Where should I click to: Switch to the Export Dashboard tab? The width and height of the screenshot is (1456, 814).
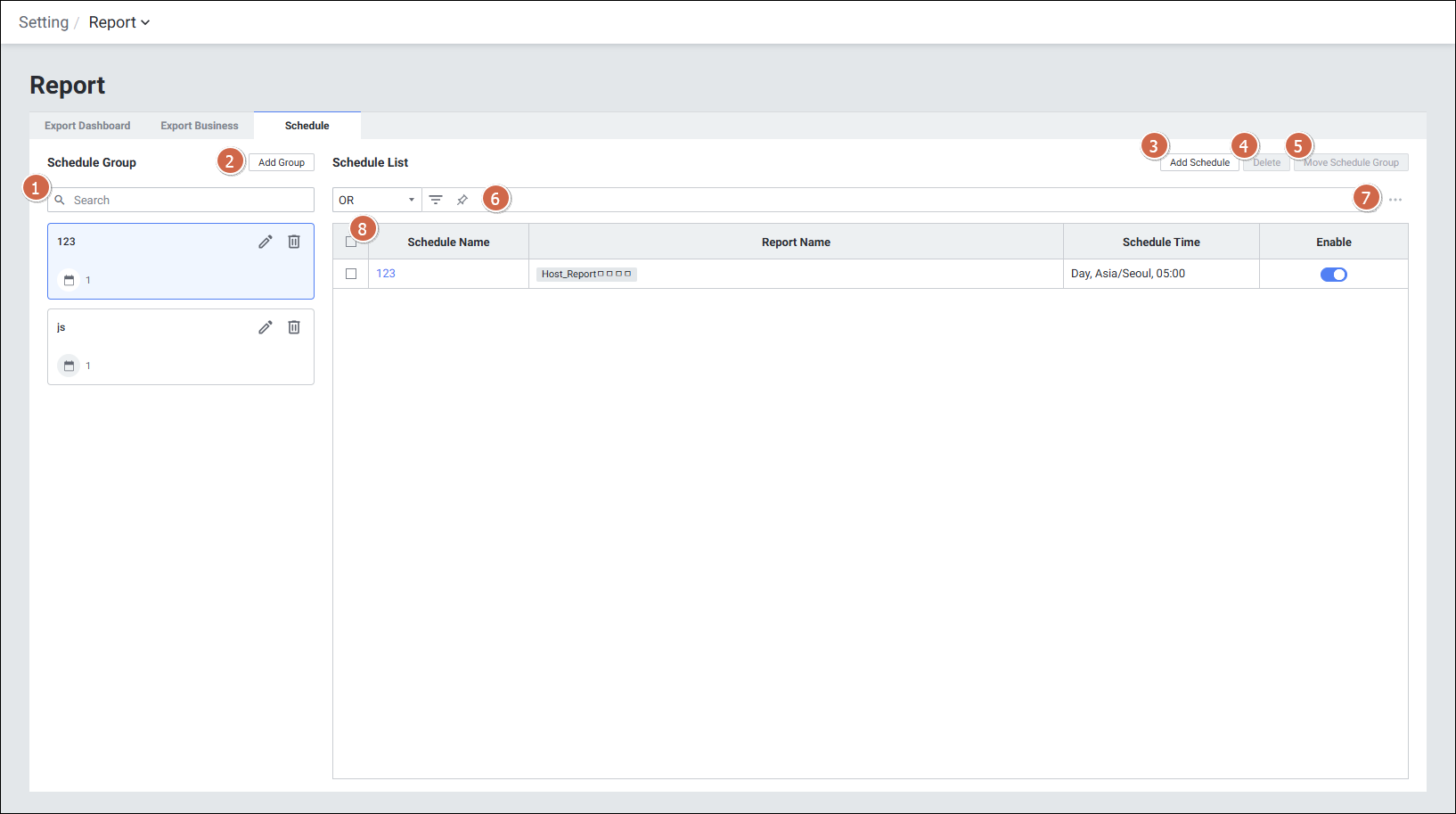coord(87,126)
